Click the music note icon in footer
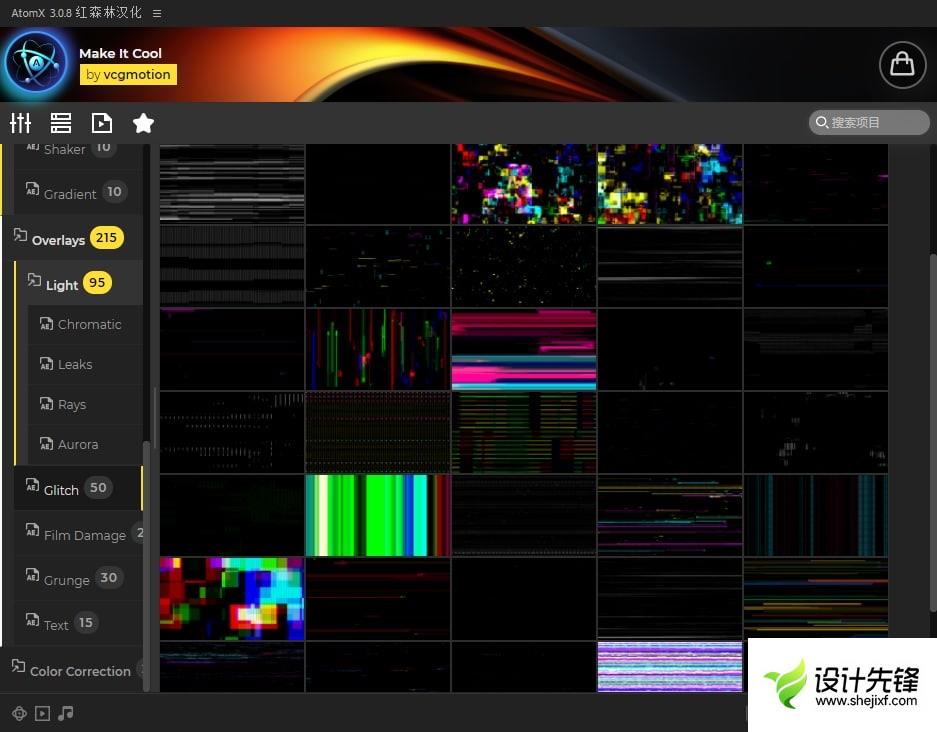This screenshot has width=937, height=732. (x=66, y=713)
